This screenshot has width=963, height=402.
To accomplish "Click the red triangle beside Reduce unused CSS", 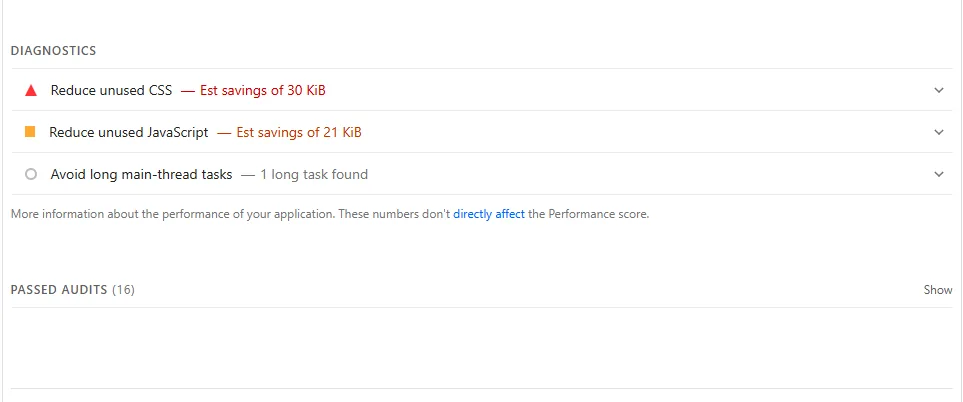I will coord(31,91).
